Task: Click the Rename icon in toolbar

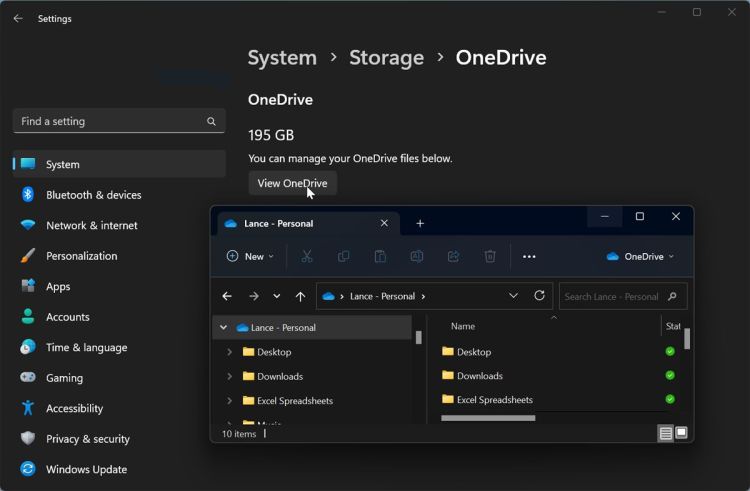Action: click(x=417, y=256)
